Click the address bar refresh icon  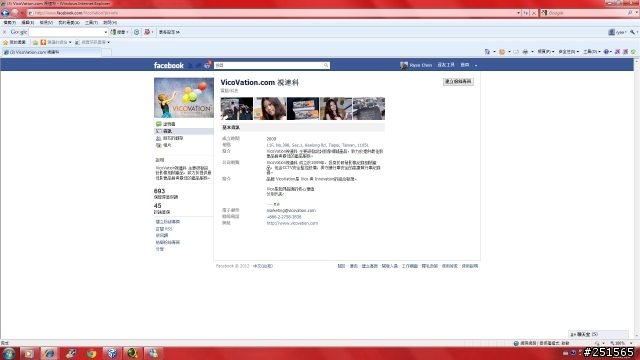click(x=526, y=13)
